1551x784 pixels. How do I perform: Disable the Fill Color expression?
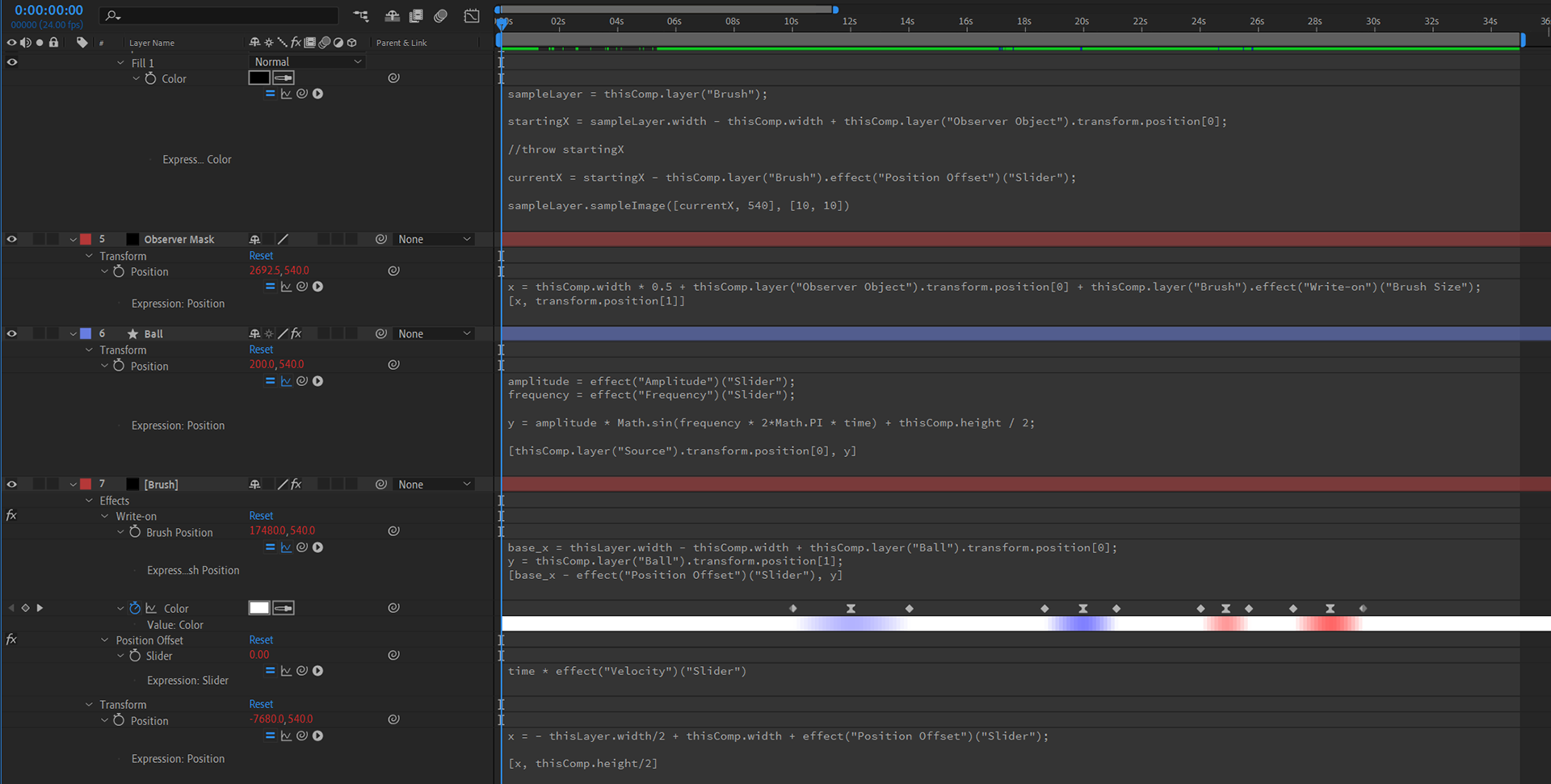coord(270,94)
